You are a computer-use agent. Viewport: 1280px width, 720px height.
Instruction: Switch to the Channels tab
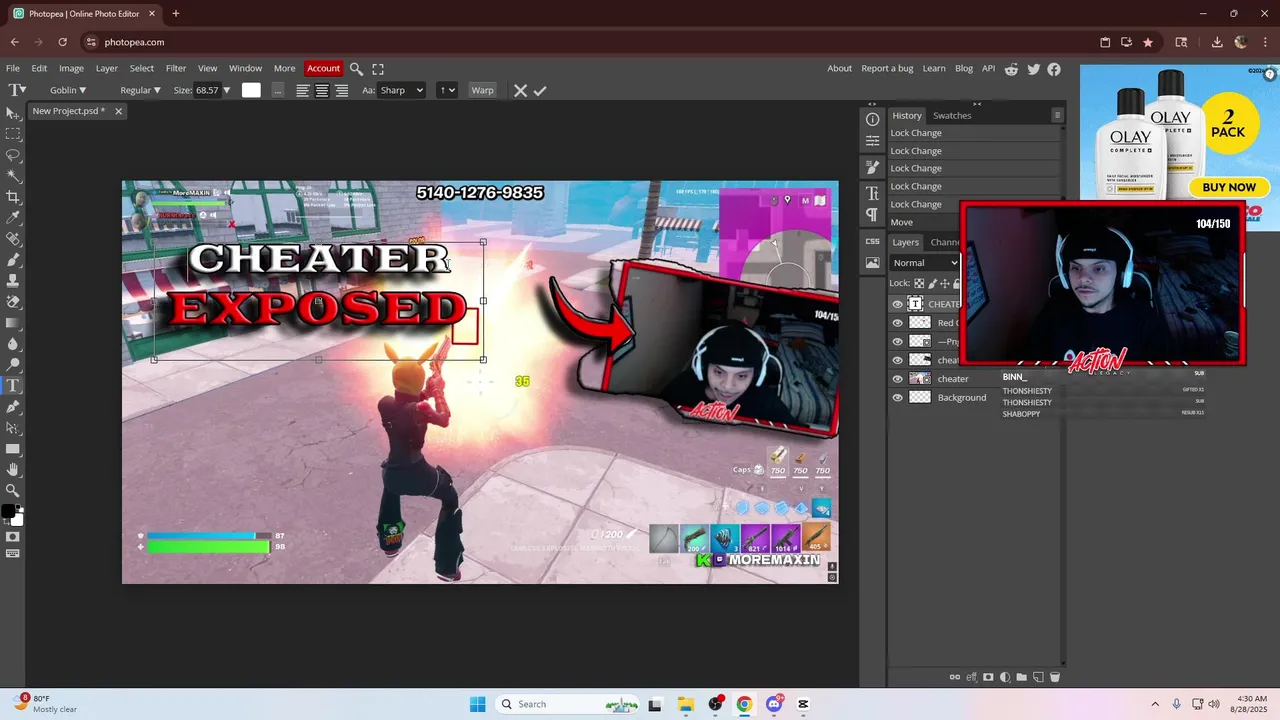945,242
